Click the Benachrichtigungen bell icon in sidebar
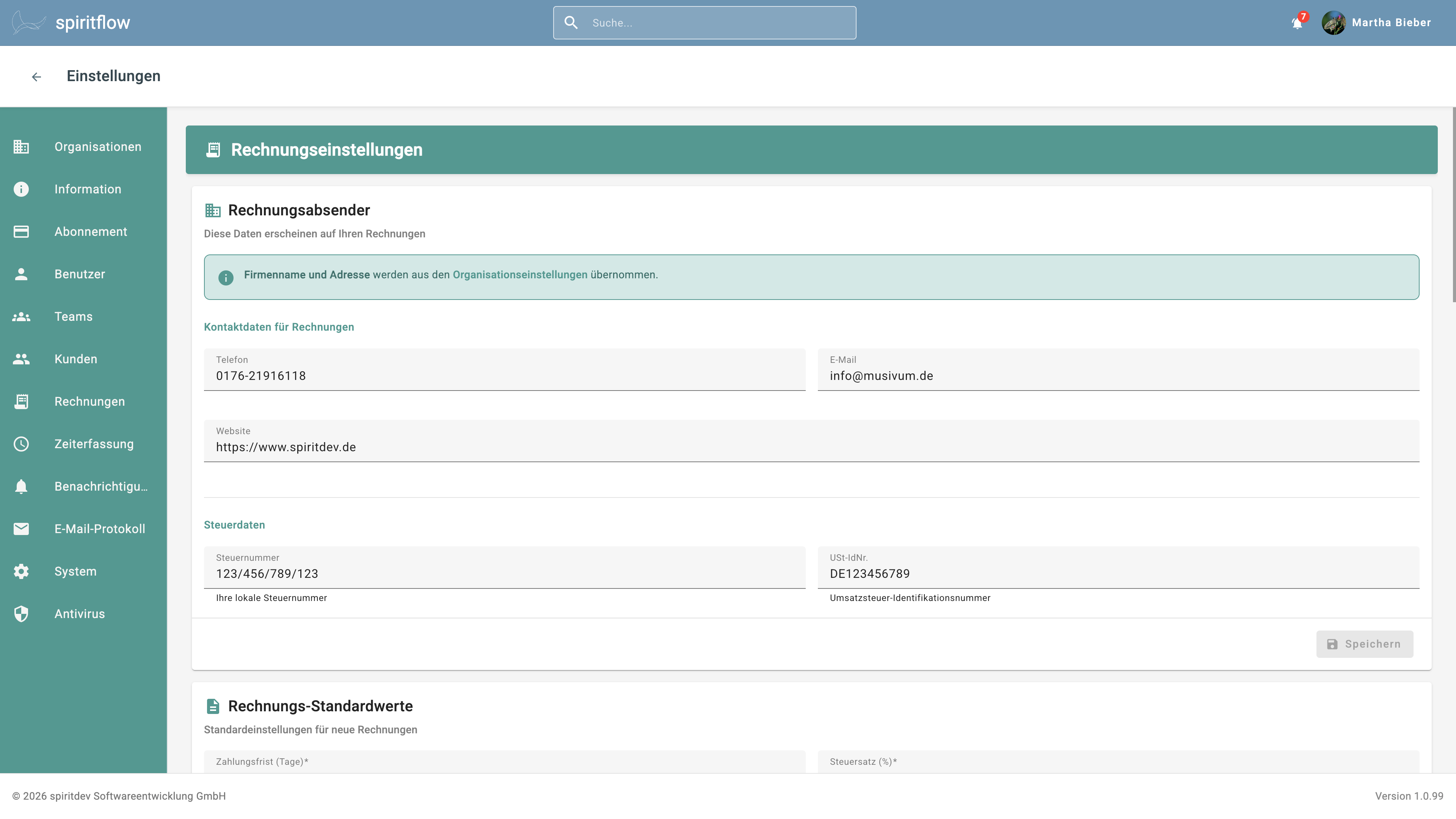Viewport: 1456px width, 819px height. click(21, 486)
